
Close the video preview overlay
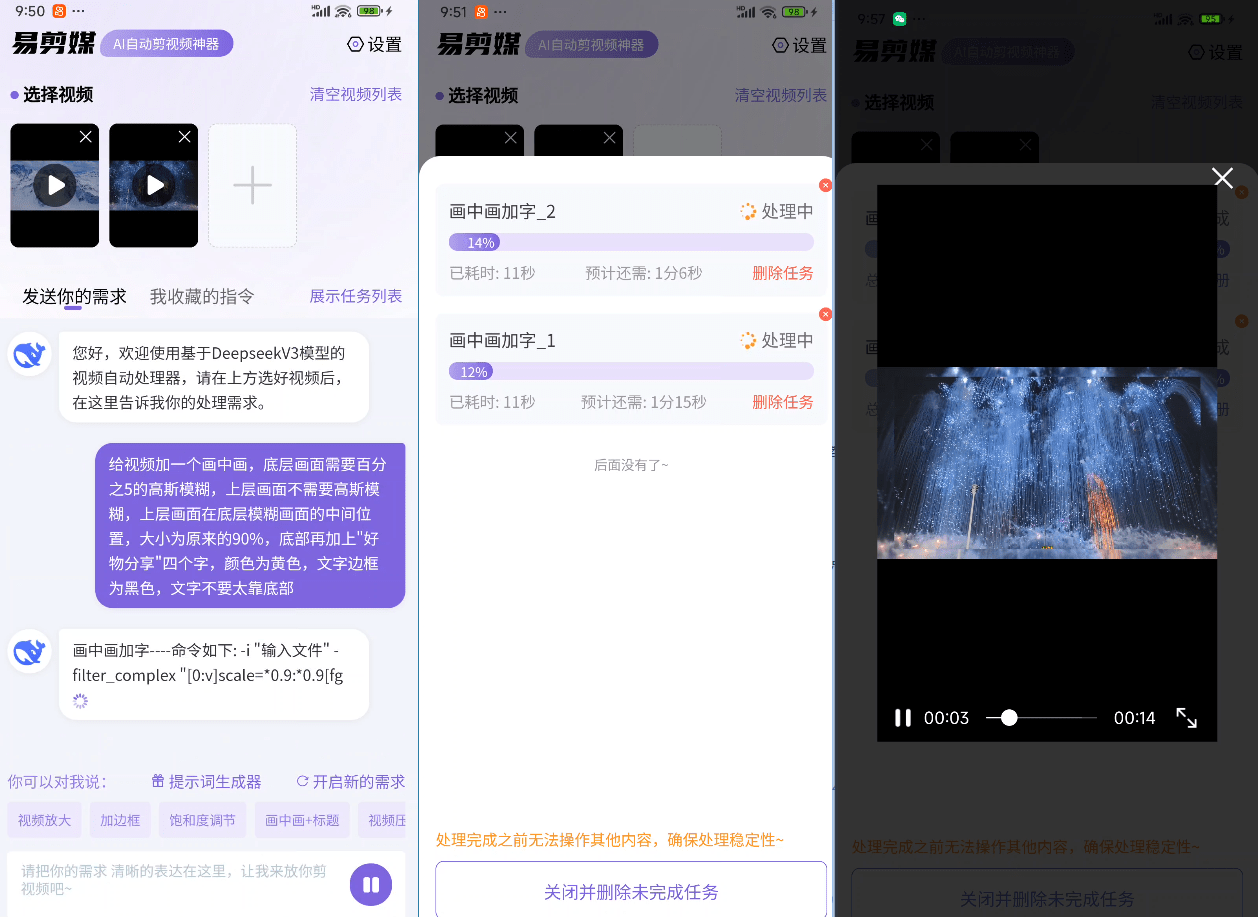tap(1222, 178)
